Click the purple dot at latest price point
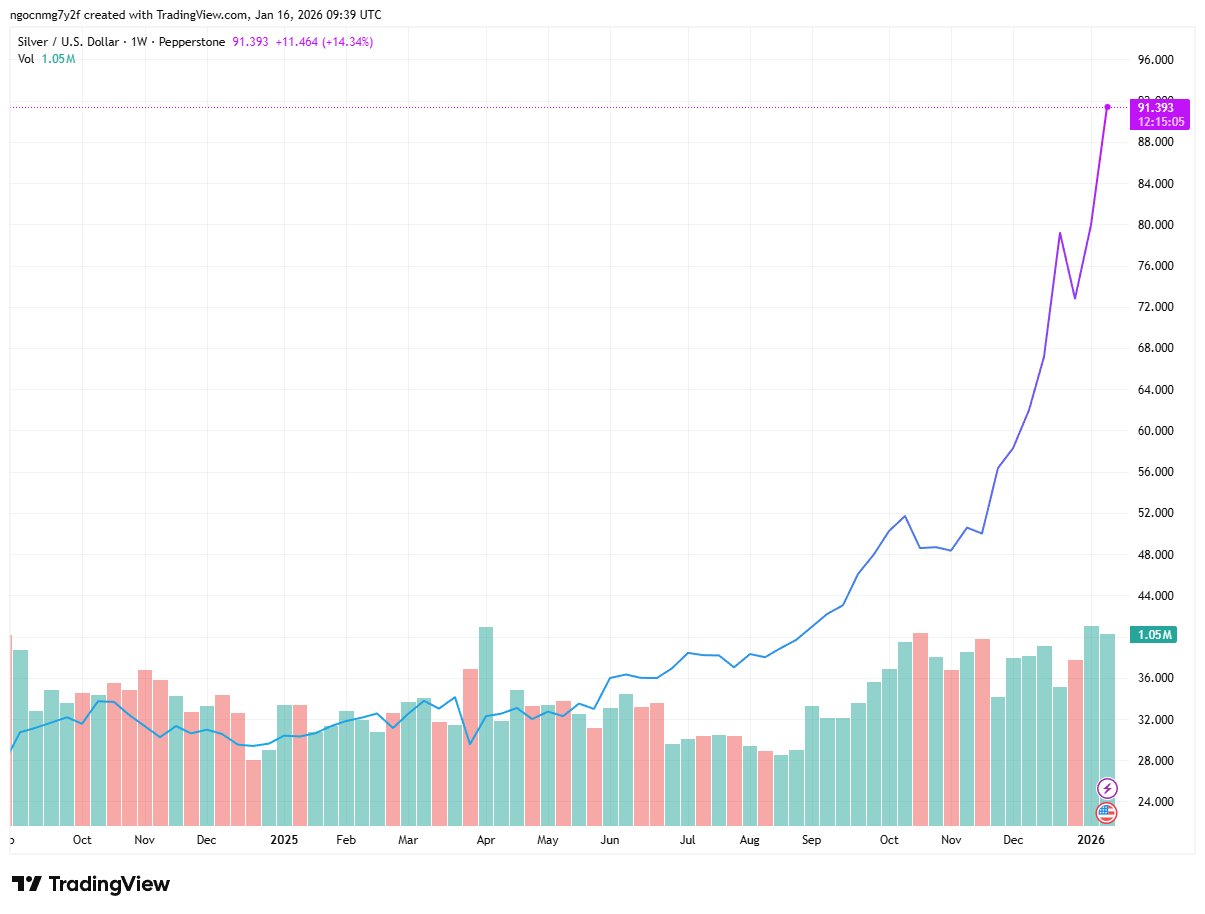Screen dimensions: 1205x914 coord(1107,107)
